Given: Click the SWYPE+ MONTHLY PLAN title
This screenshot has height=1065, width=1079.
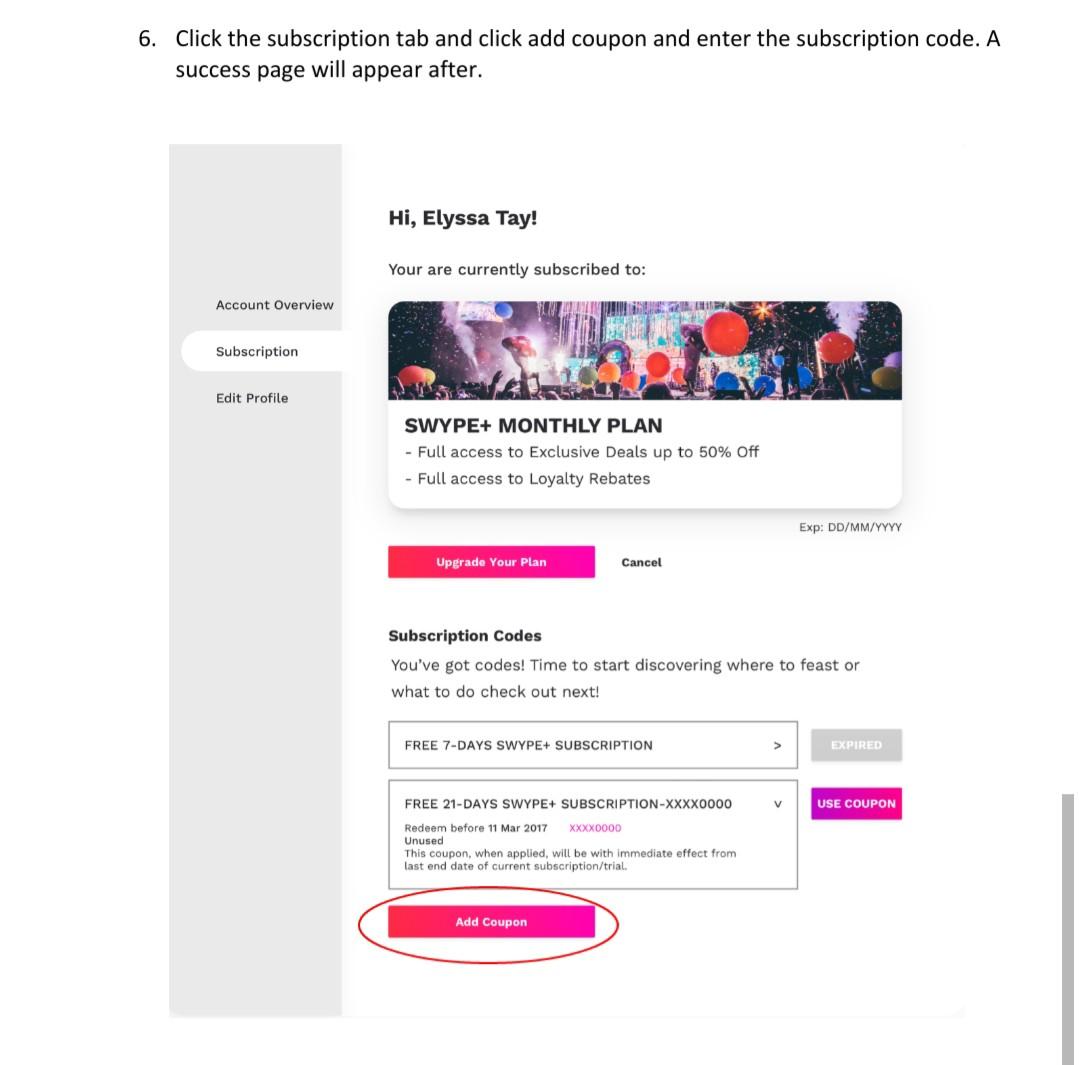Looking at the screenshot, I should click(533, 425).
